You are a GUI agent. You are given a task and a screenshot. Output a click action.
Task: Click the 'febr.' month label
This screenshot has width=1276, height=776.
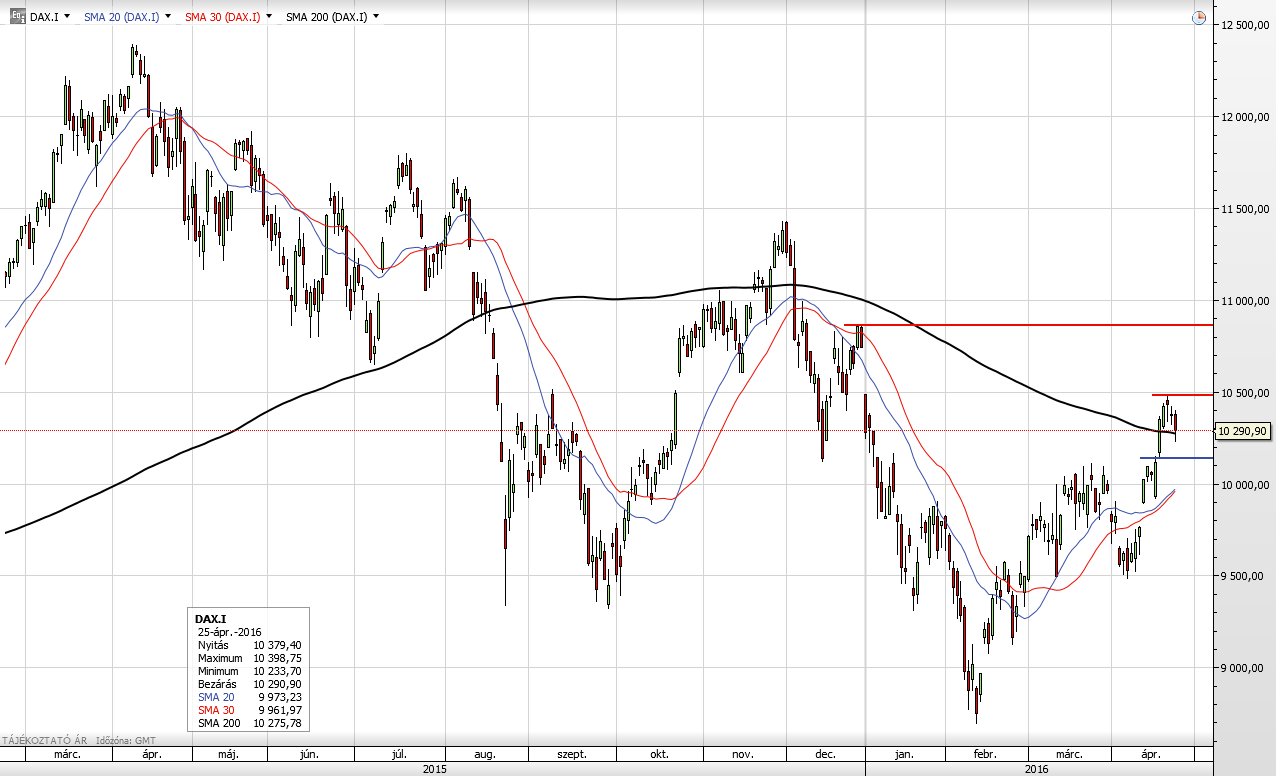(986, 755)
